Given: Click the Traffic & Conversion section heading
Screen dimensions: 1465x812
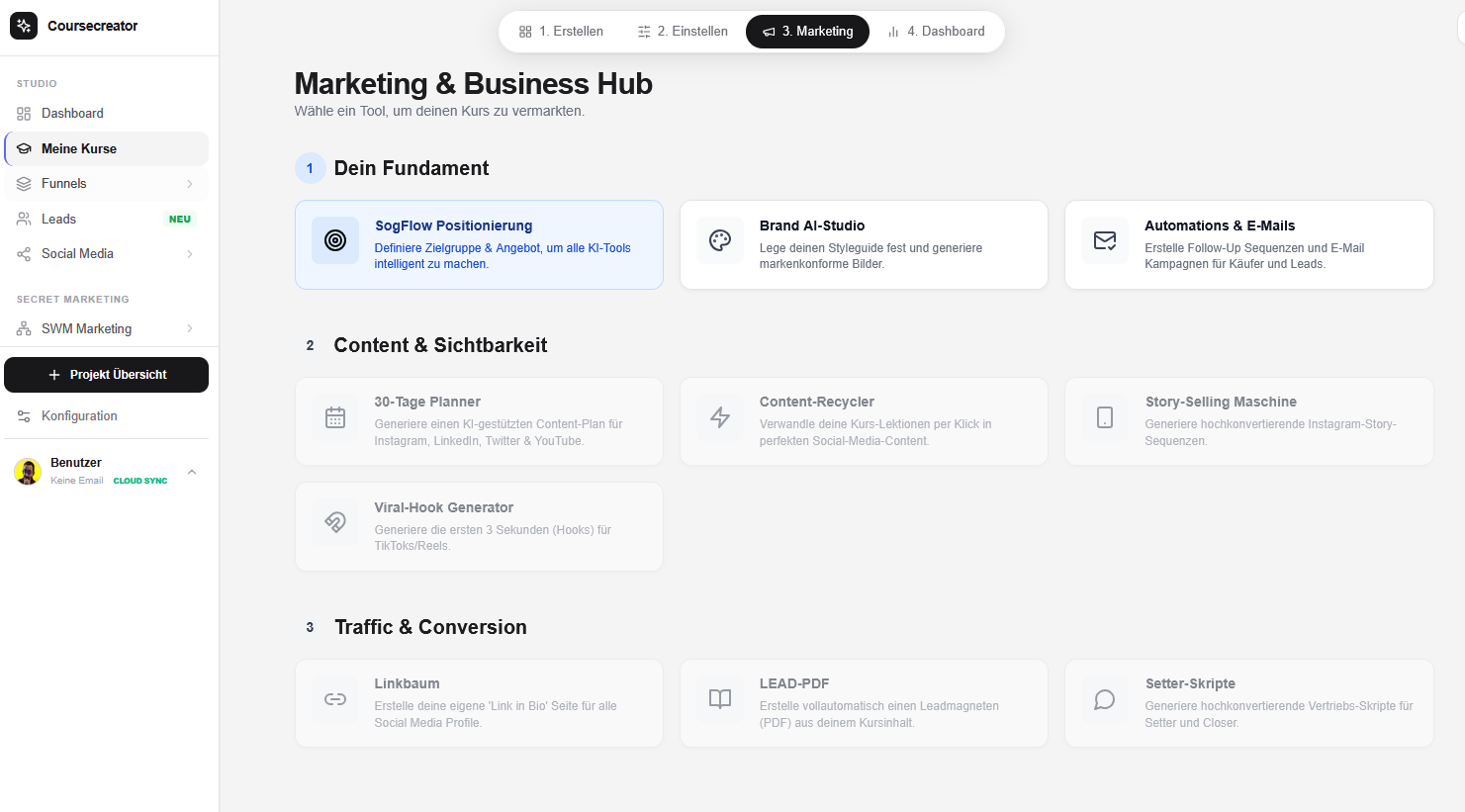Looking at the screenshot, I should click(430, 627).
